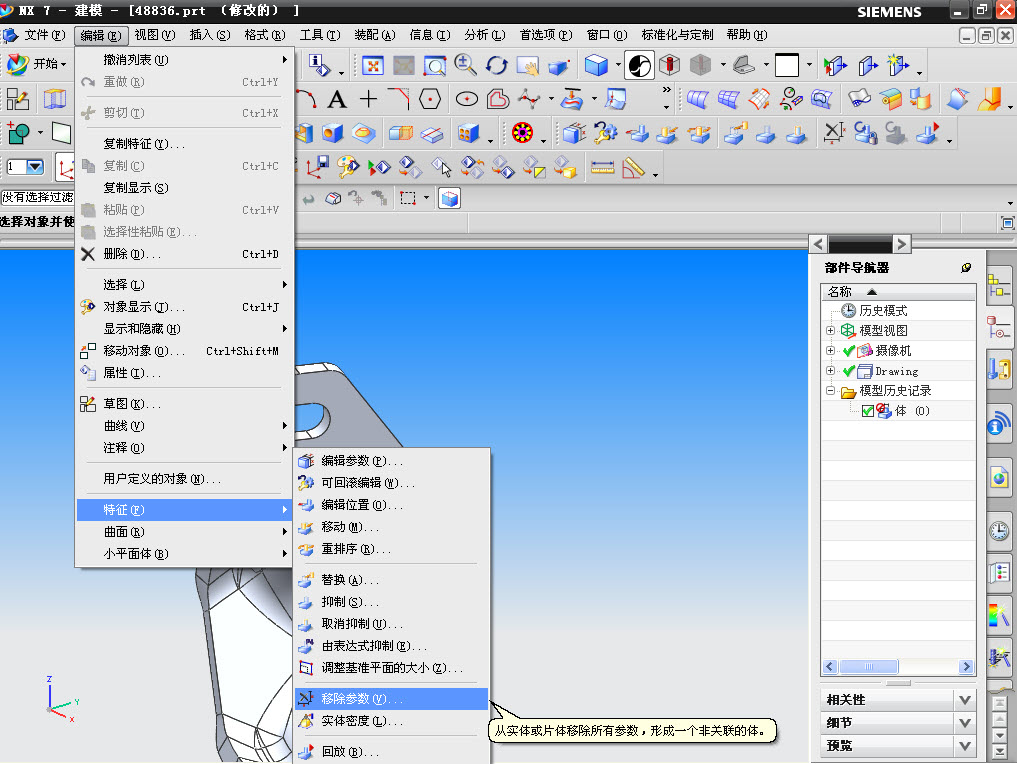Open the 文件 menu
Image resolution: width=1017 pixels, height=764 pixels.
pyautogui.click(x=44, y=35)
